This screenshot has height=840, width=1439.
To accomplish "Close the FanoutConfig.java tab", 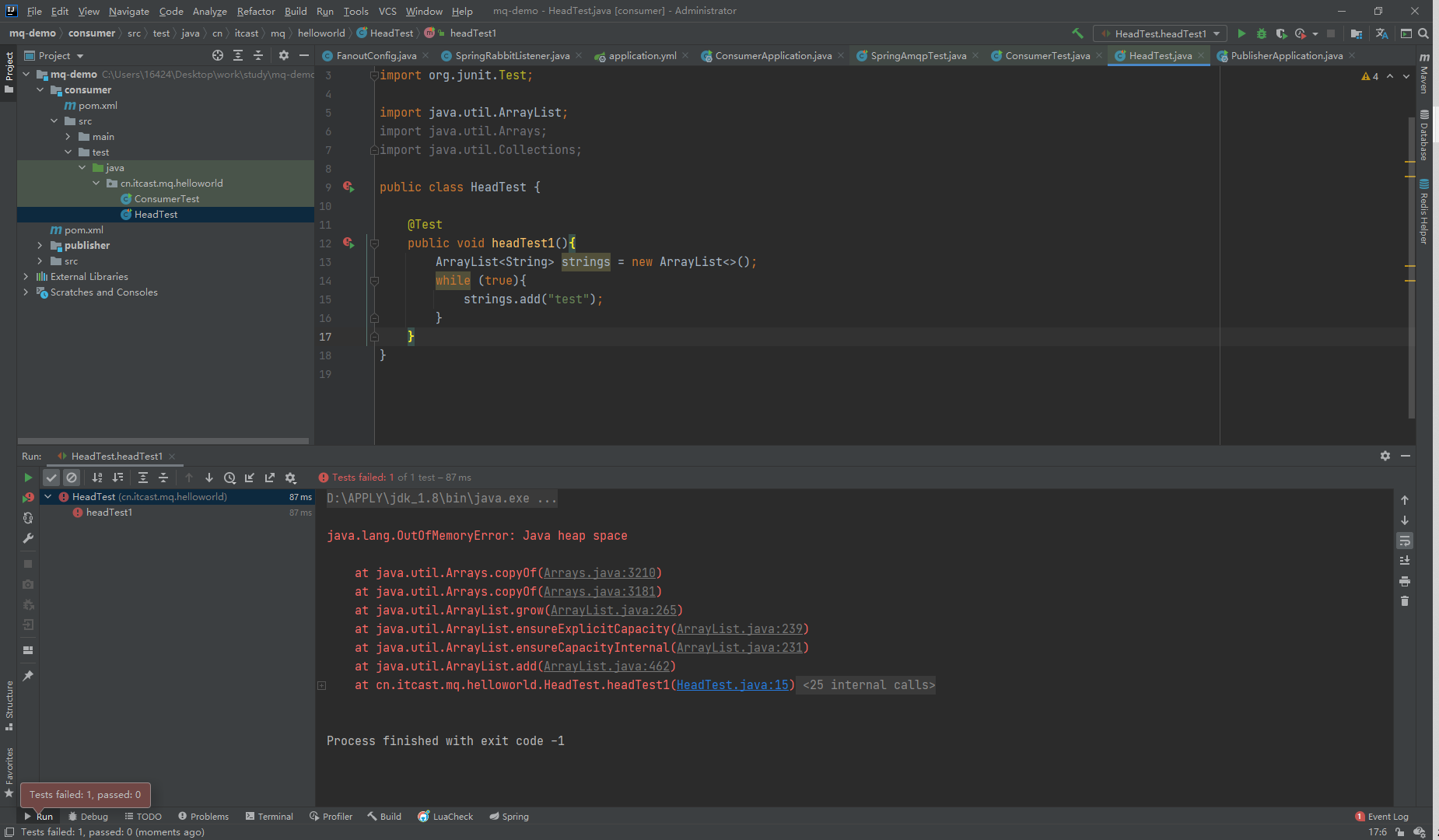I will point(425,55).
